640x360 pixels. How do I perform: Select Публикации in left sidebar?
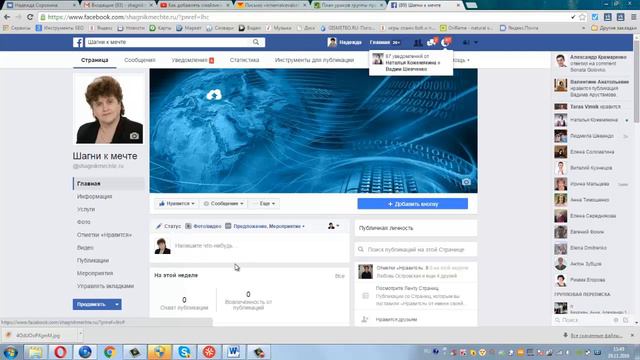click(x=93, y=260)
